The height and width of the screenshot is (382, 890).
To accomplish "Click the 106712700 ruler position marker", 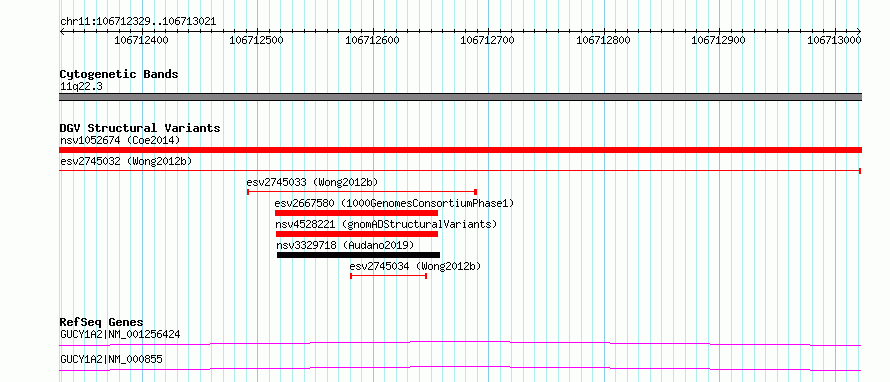I will pos(488,40).
